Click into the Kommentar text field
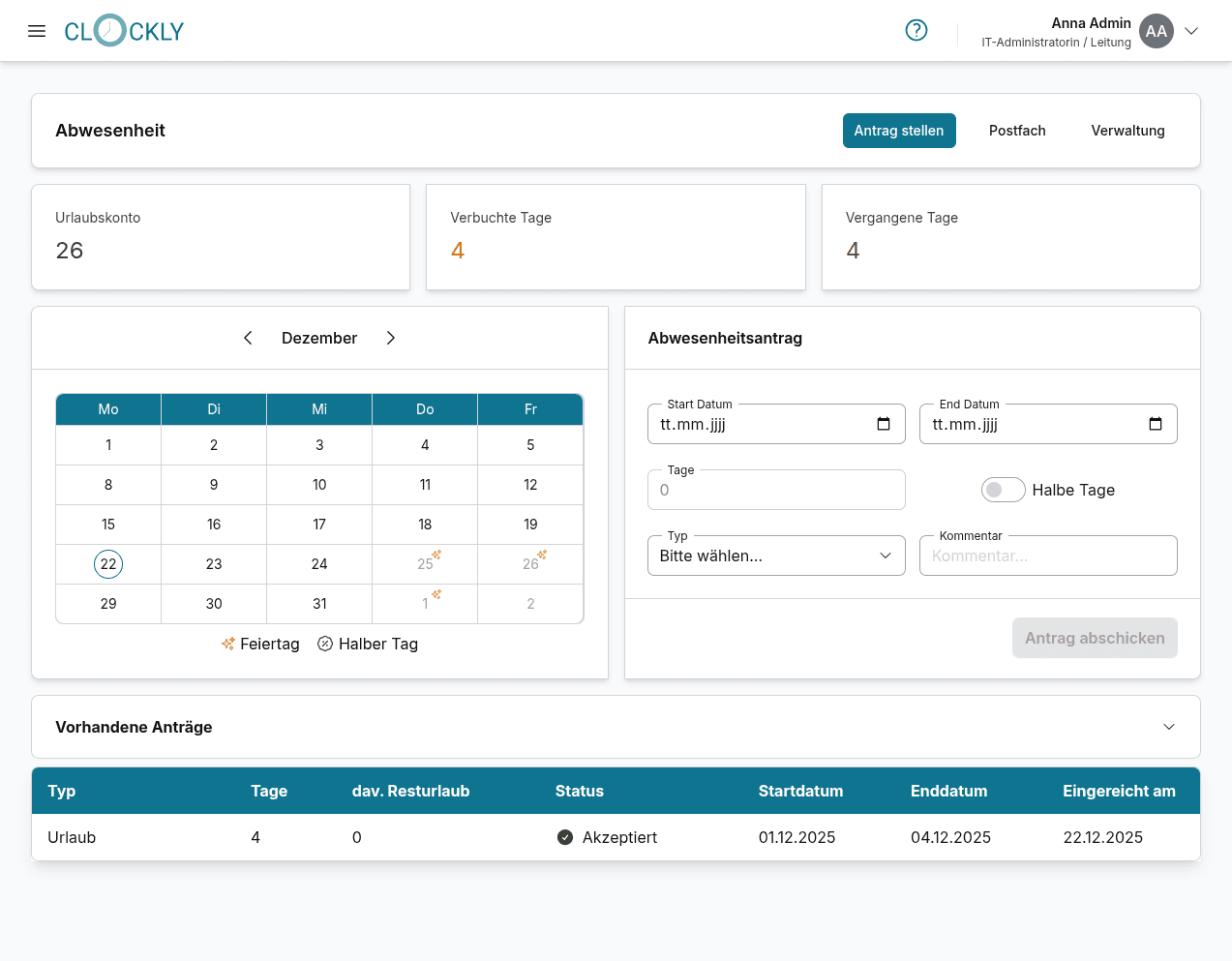 [x=1047, y=556]
